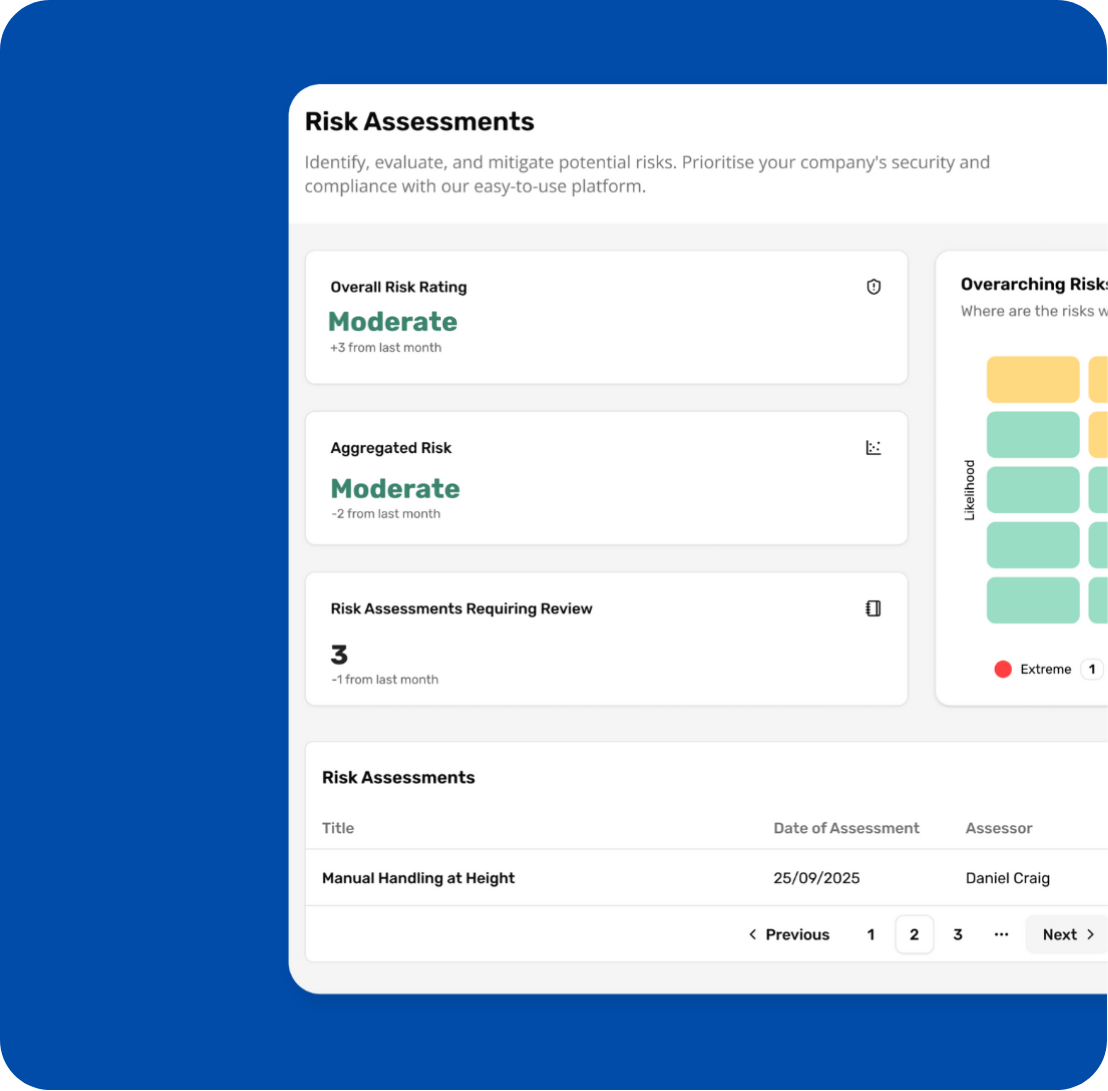Click the Extreme count badge showing 1
The height and width of the screenshot is (1091, 1108).
click(x=1091, y=669)
